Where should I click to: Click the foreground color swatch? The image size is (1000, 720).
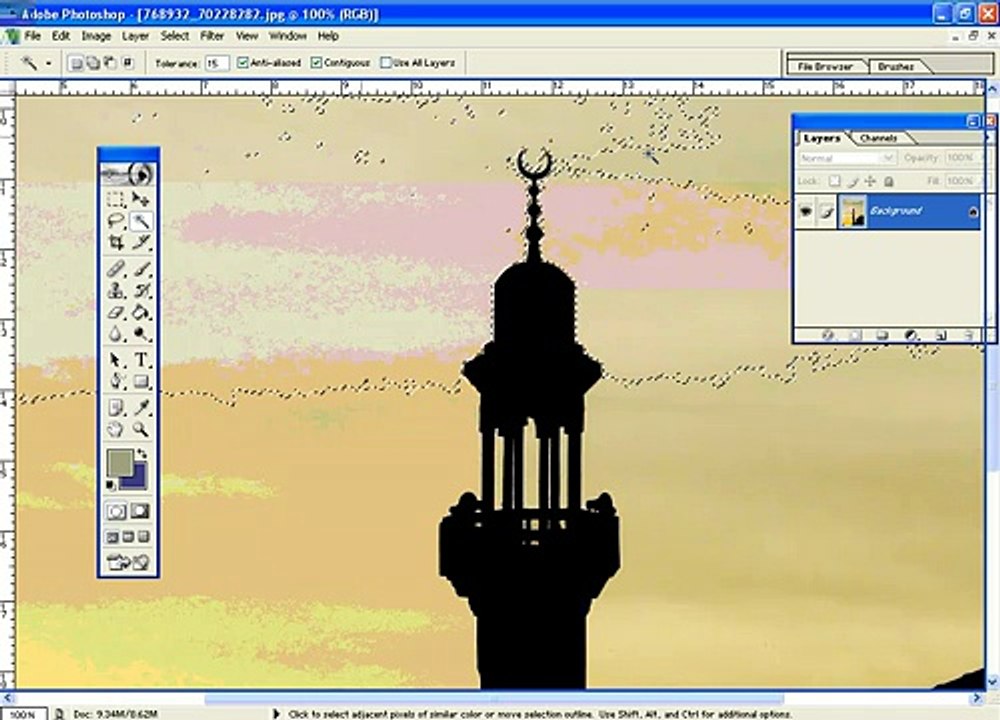click(119, 462)
